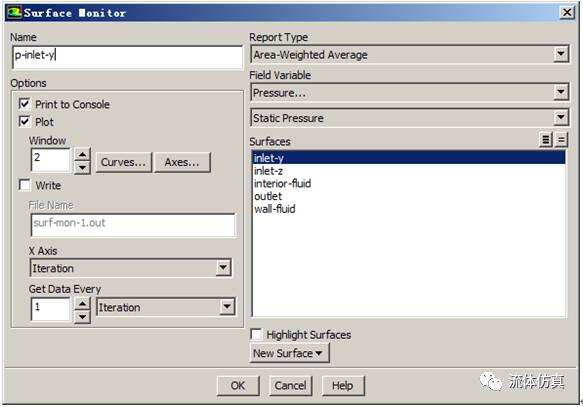The height and width of the screenshot is (407, 583).
Task: Open the Curves settings button
Action: 124,162
